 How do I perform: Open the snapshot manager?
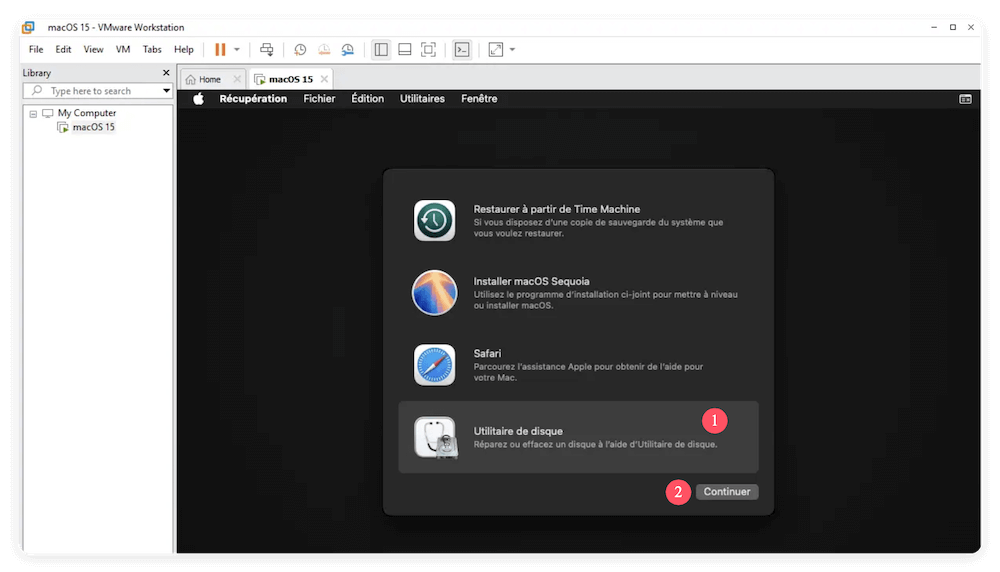click(x=348, y=50)
